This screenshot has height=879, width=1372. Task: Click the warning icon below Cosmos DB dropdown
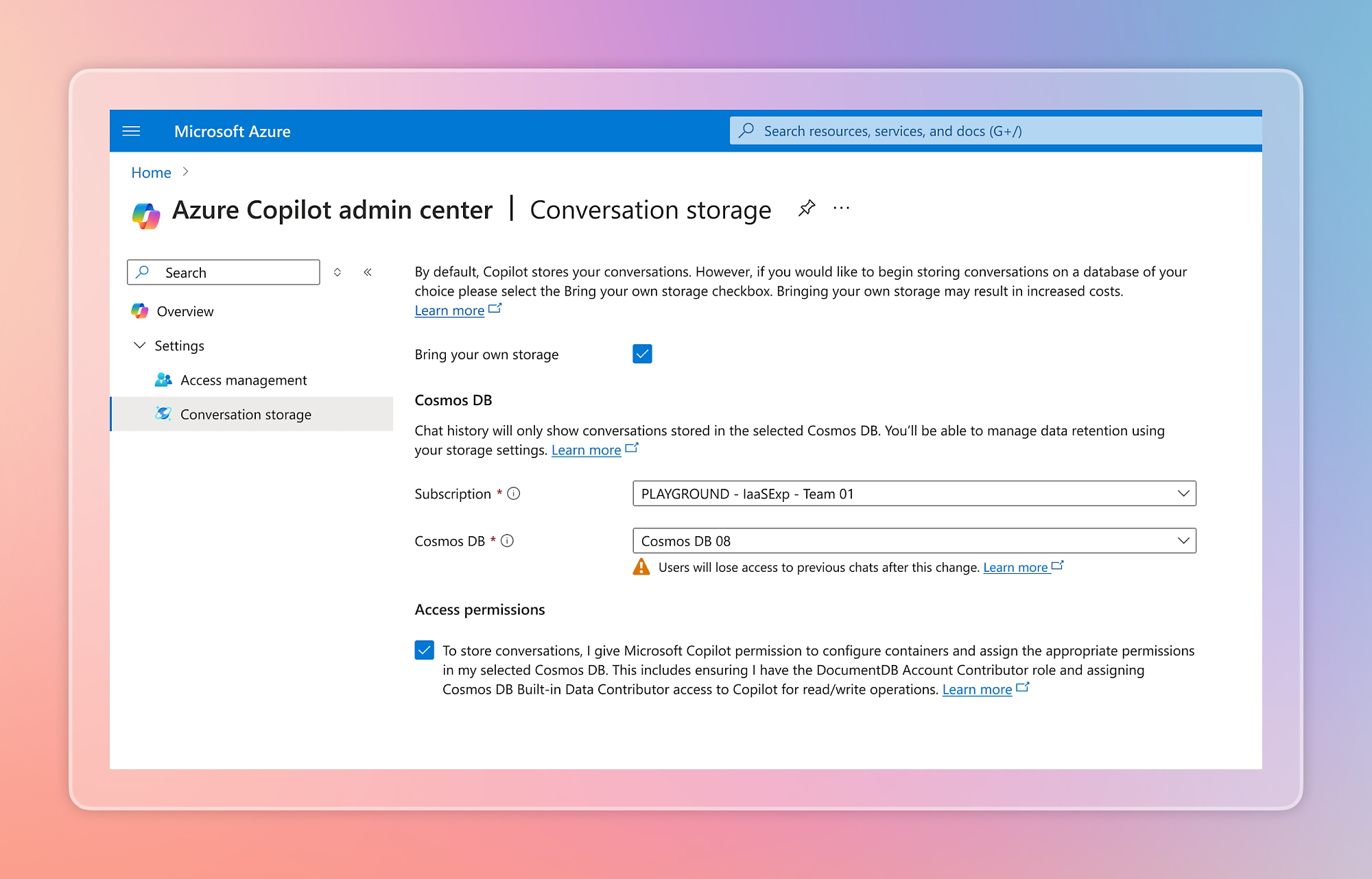641,567
